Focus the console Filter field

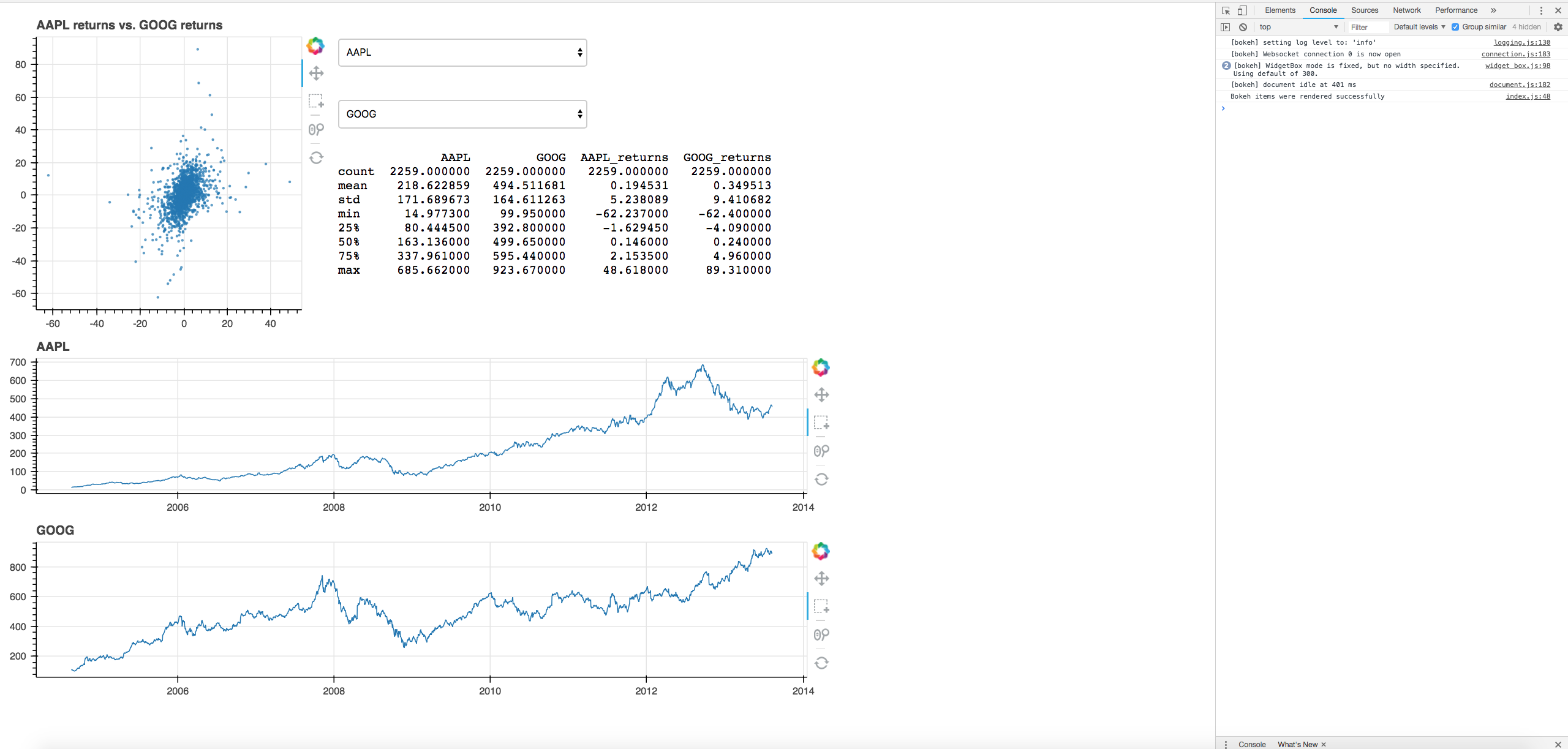[x=1367, y=27]
